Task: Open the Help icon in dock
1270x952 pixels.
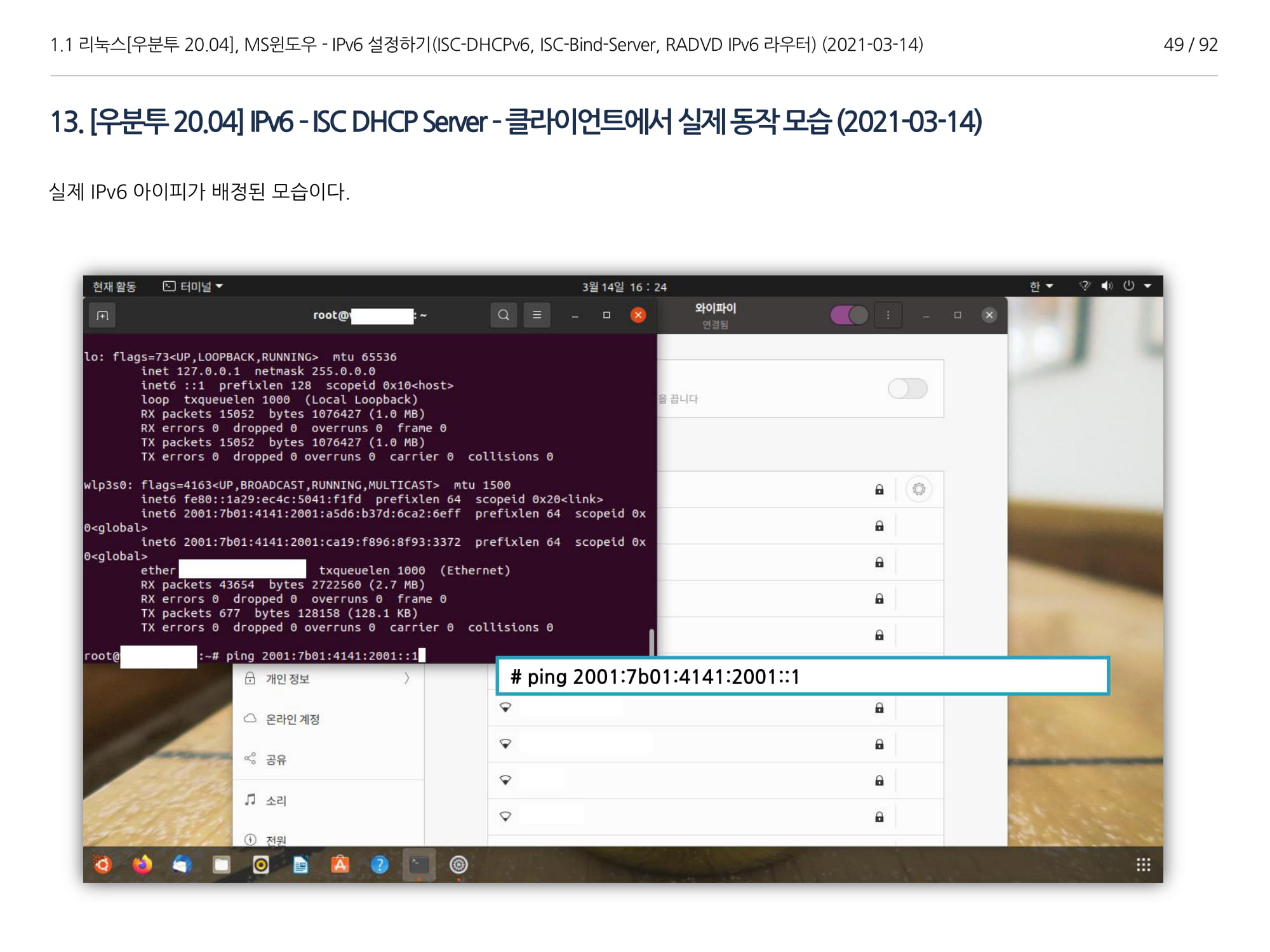Action: click(x=380, y=864)
